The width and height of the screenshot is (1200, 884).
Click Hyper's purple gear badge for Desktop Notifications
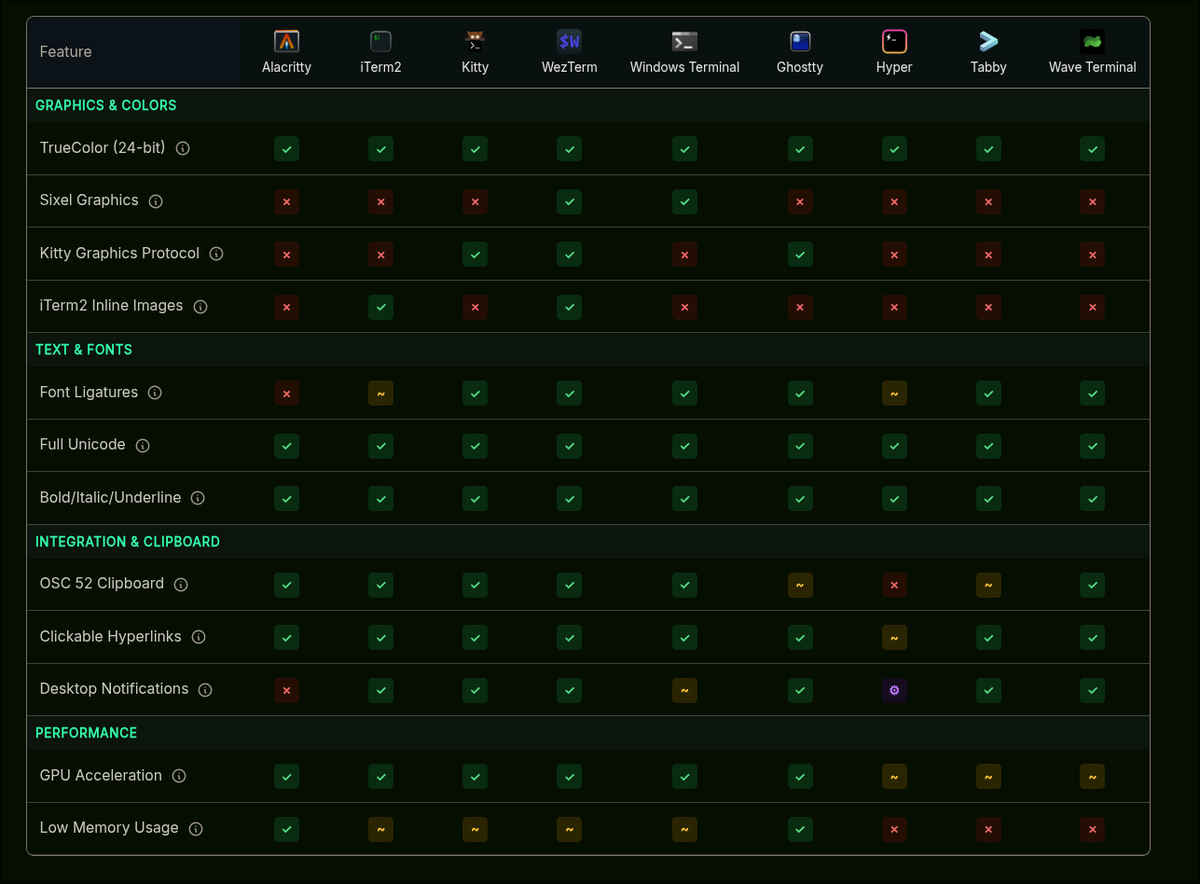pos(894,690)
